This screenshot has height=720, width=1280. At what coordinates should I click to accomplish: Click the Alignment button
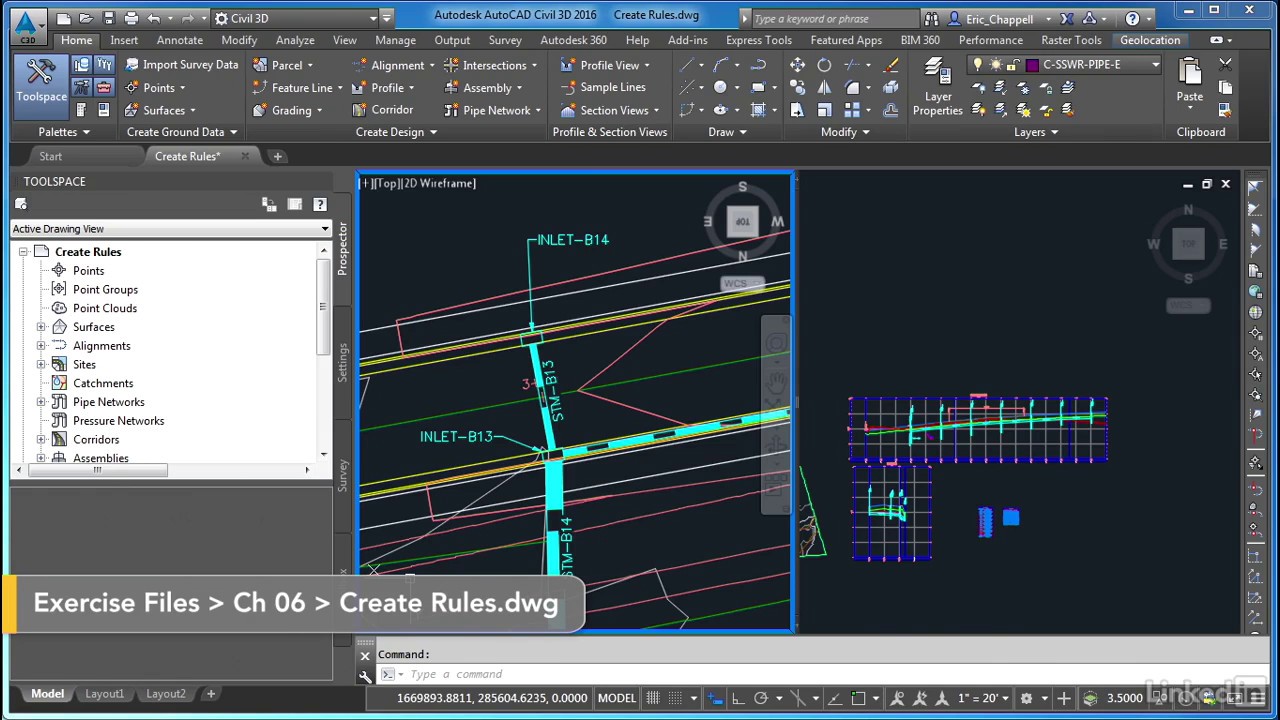pos(394,65)
